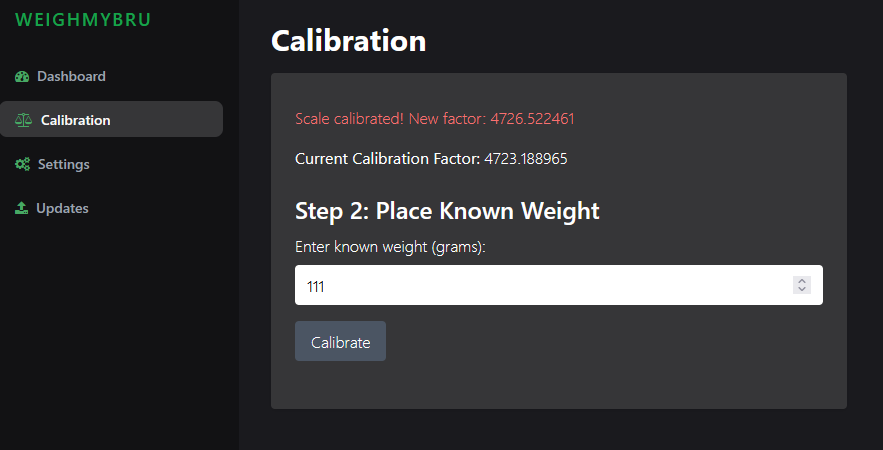
Task: Select the Calibration sidebar label
Action: [x=75, y=120]
